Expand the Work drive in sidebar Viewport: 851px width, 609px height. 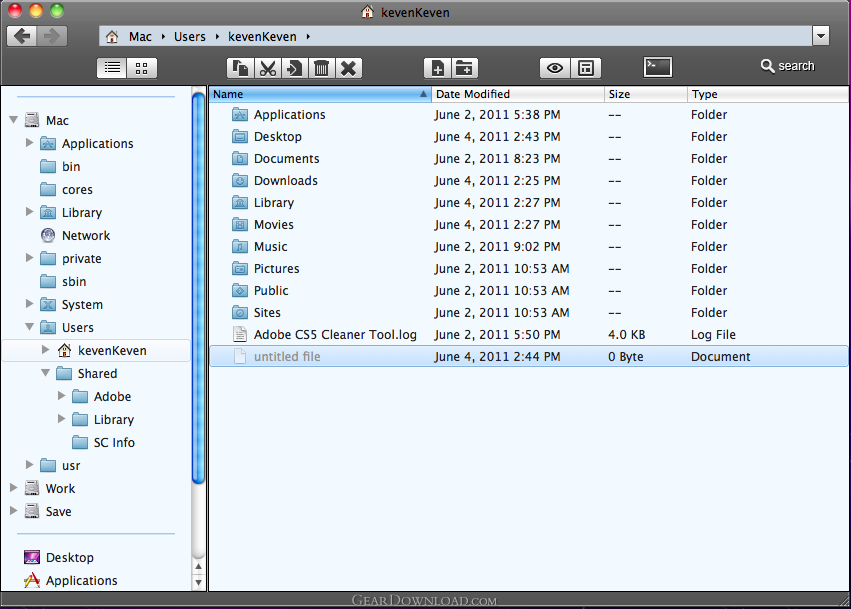click(14, 488)
